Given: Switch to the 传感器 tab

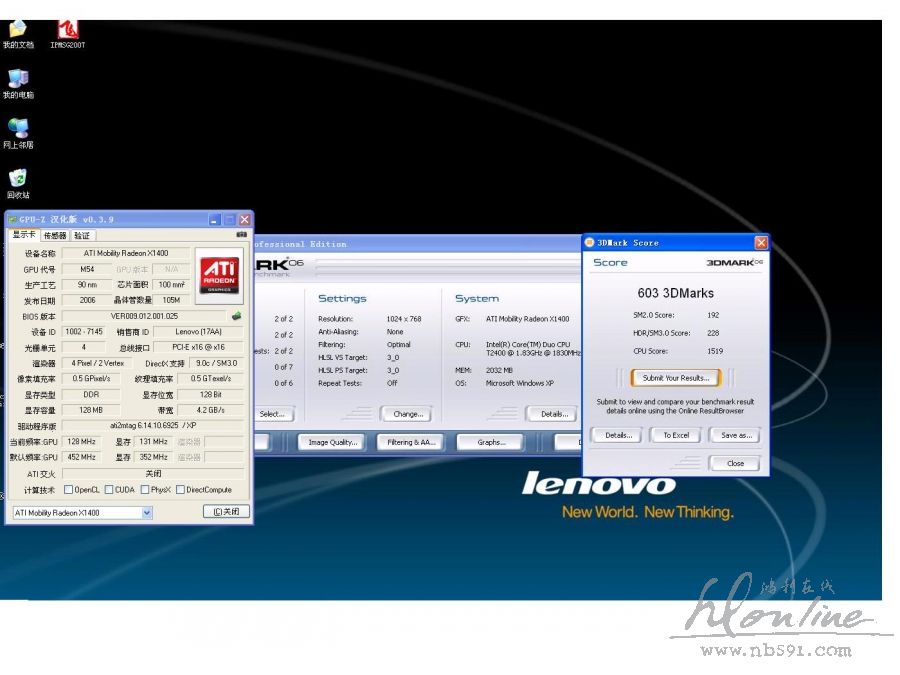Looking at the screenshot, I should [54, 235].
